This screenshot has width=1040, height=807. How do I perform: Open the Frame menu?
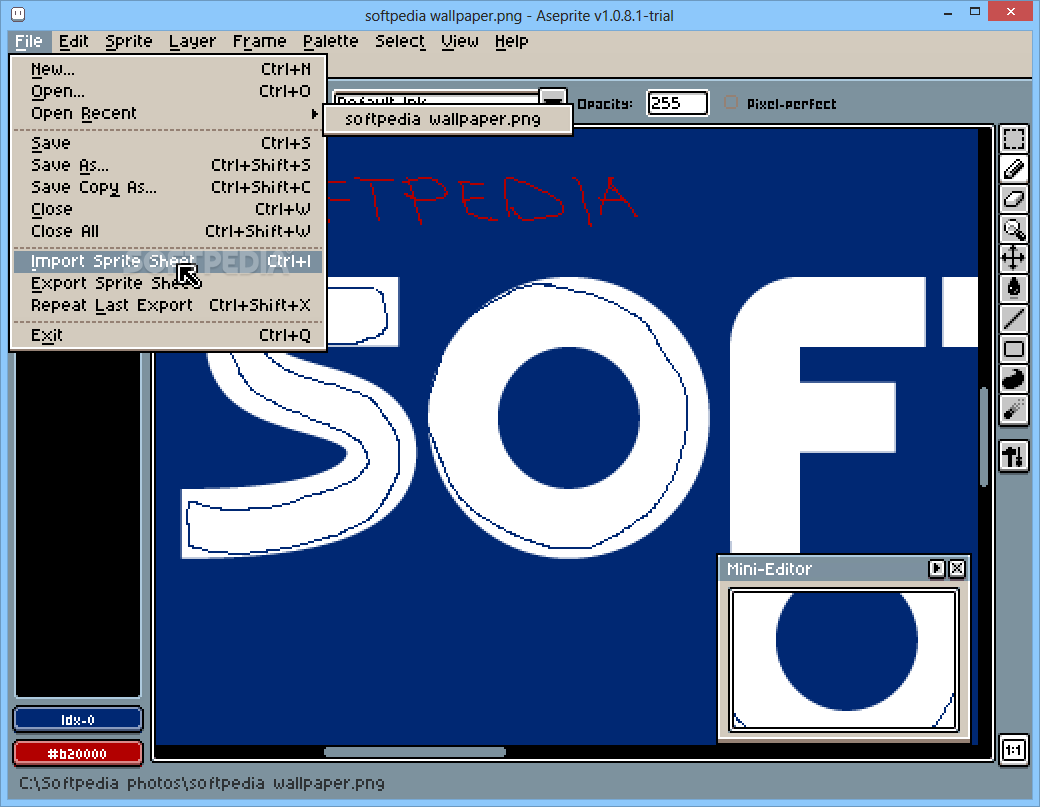point(259,41)
